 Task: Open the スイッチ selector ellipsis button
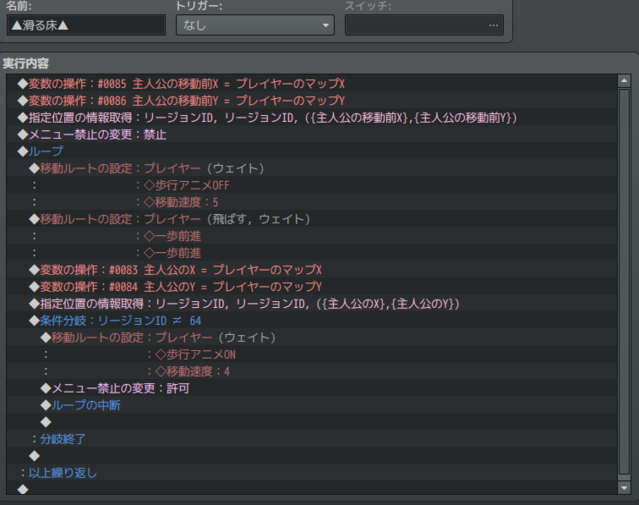[493, 25]
